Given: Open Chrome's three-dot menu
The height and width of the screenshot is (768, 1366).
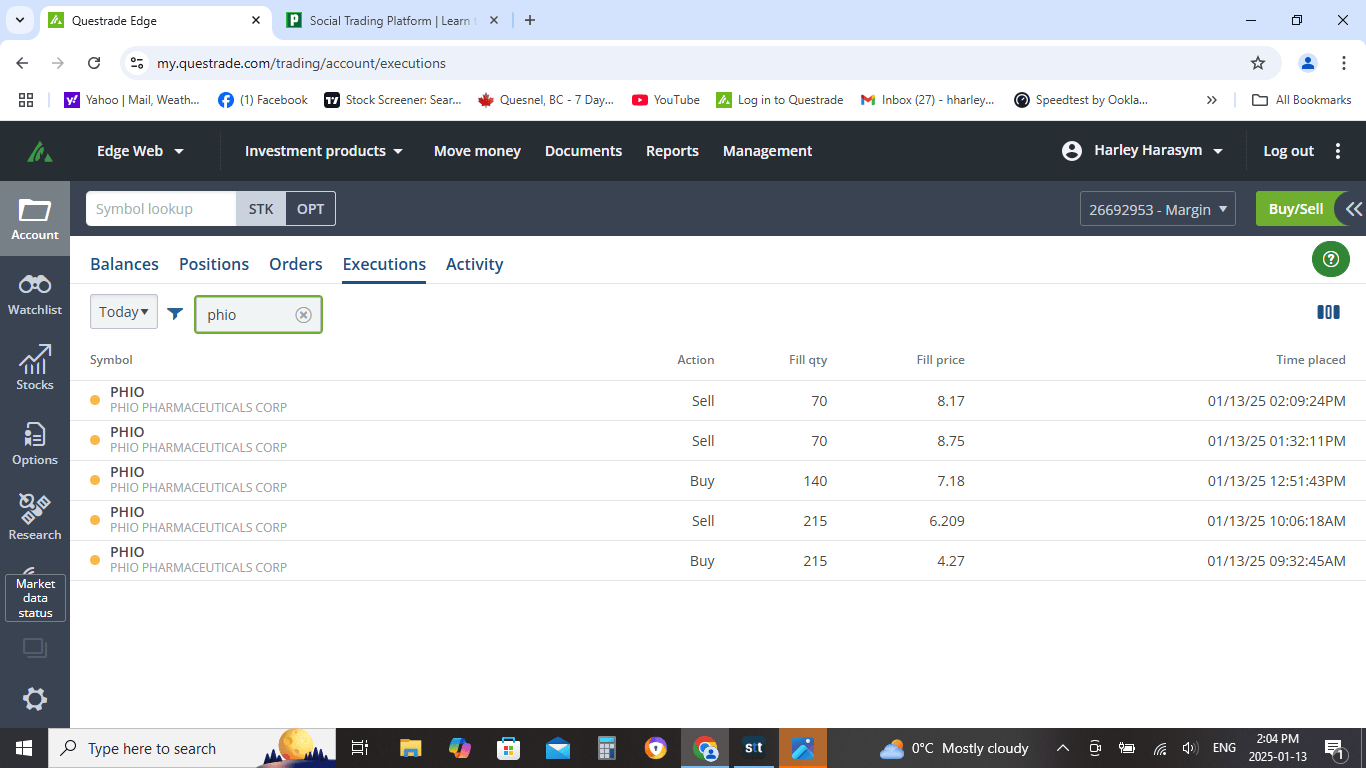Looking at the screenshot, I should 1343,63.
